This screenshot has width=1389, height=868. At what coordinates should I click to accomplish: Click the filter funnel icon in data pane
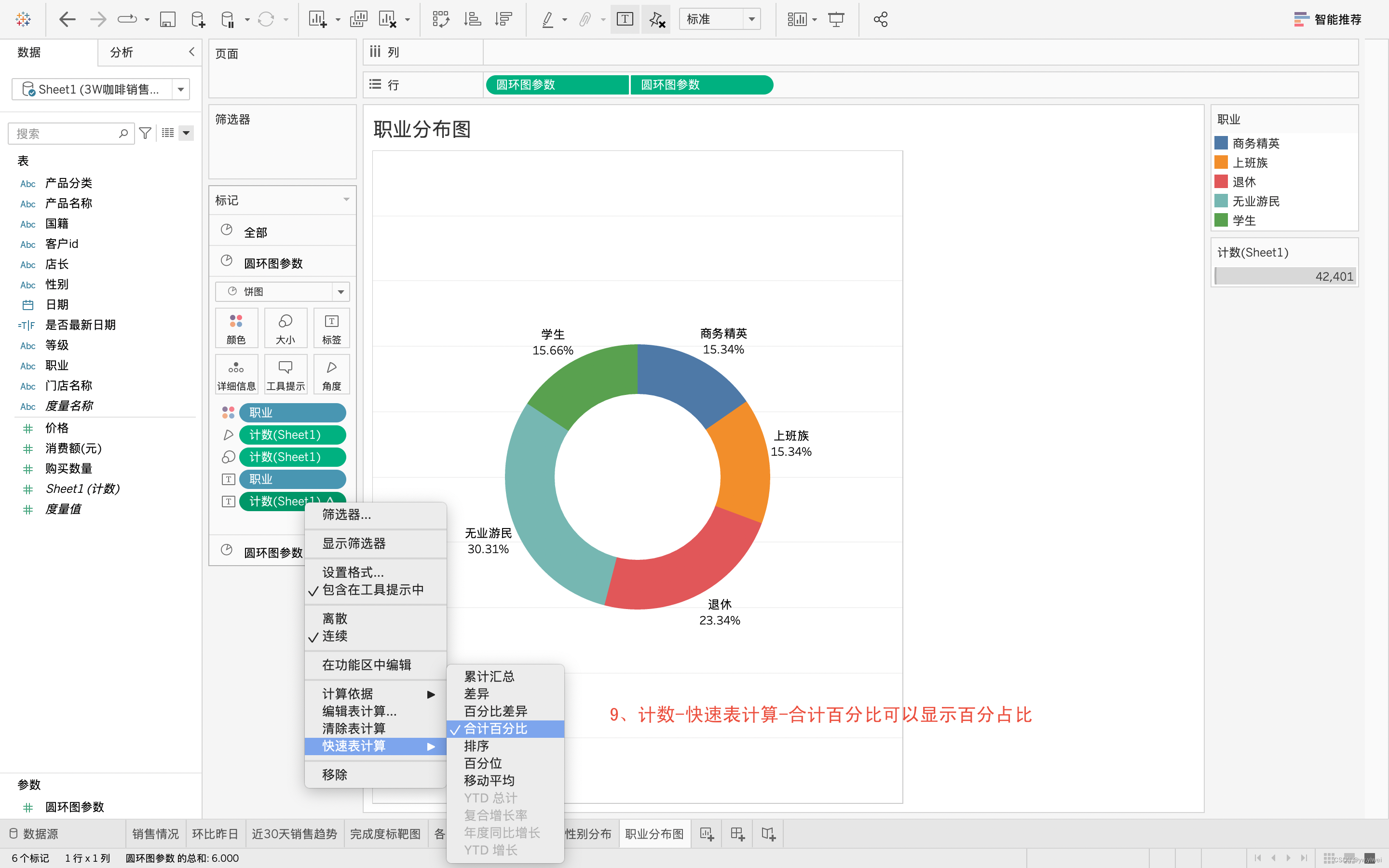145,133
